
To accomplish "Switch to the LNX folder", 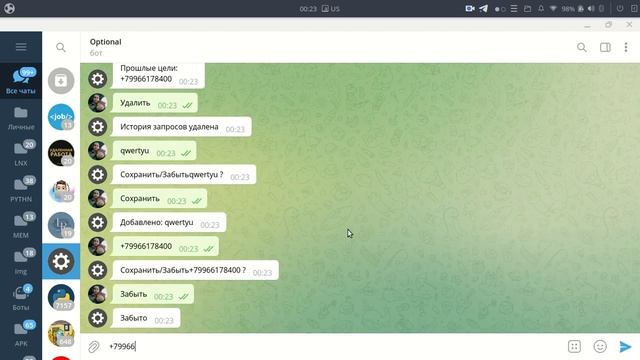I will 21,154.
